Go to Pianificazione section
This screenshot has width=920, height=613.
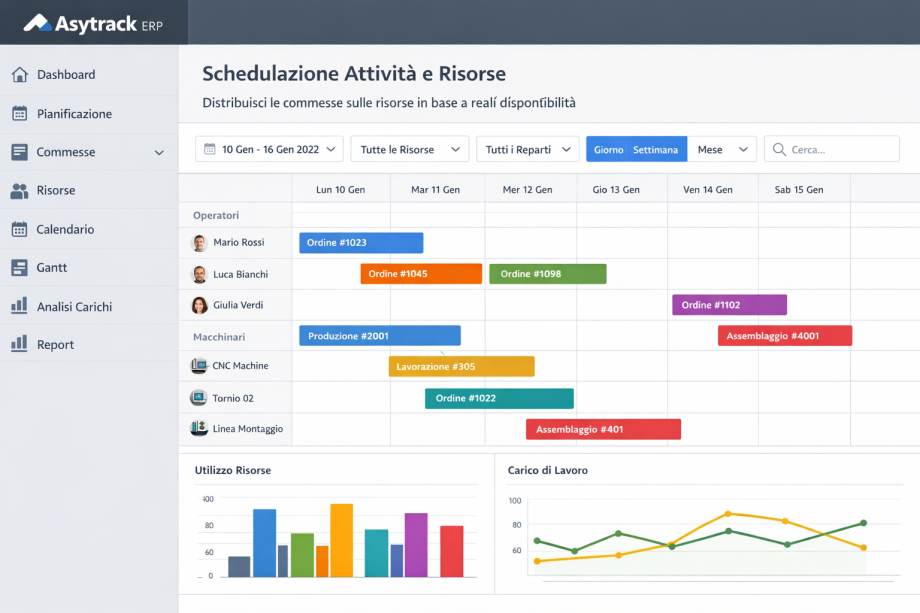[x=89, y=113]
